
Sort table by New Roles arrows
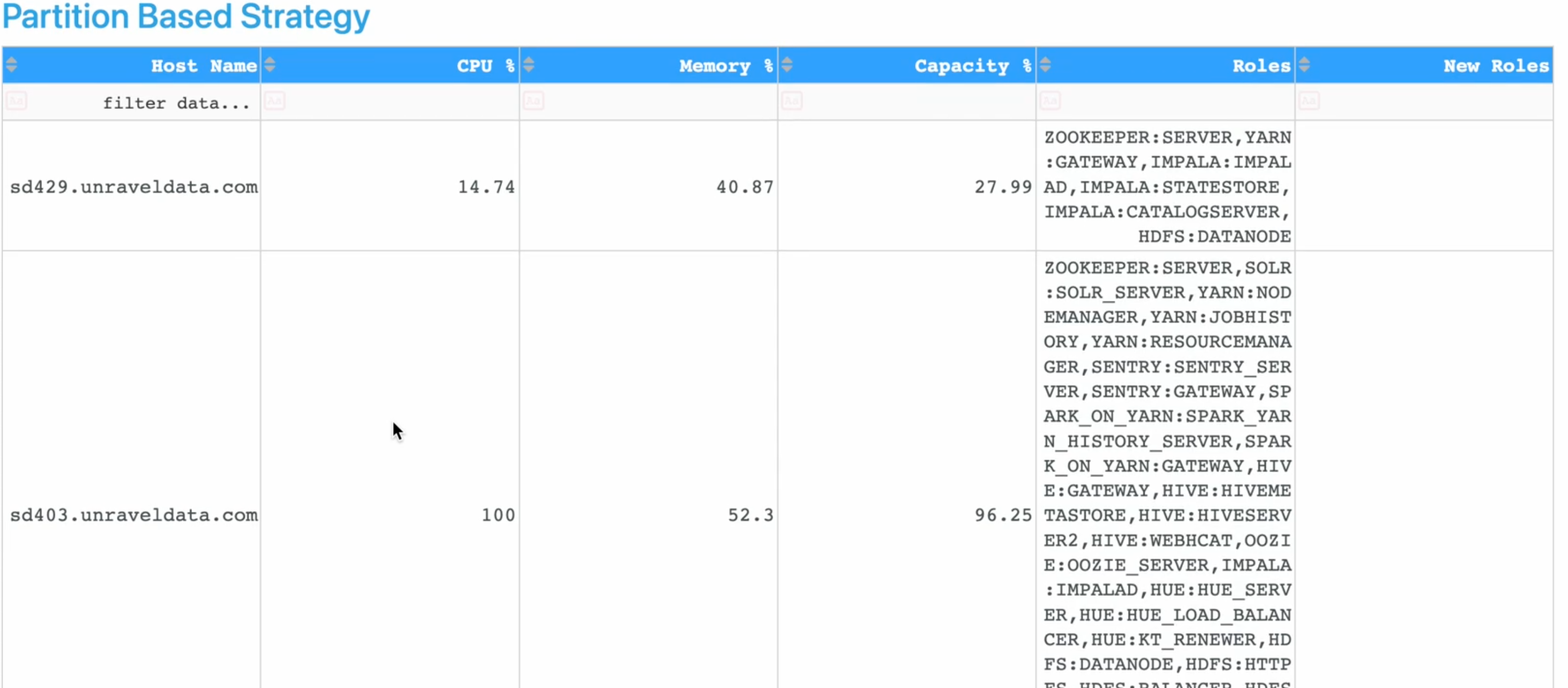tap(1305, 65)
